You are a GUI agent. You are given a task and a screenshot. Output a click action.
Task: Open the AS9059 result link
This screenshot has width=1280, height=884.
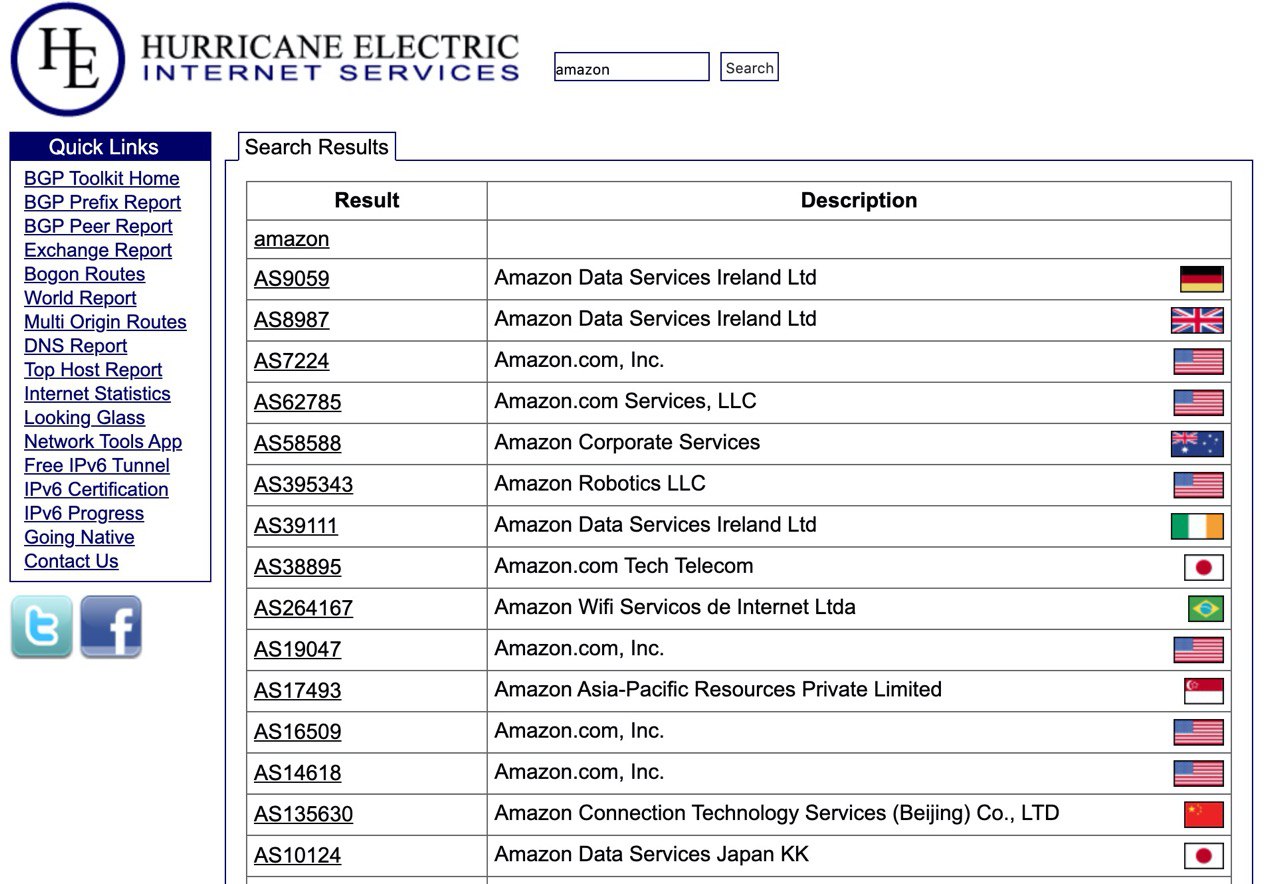click(x=291, y=279)
